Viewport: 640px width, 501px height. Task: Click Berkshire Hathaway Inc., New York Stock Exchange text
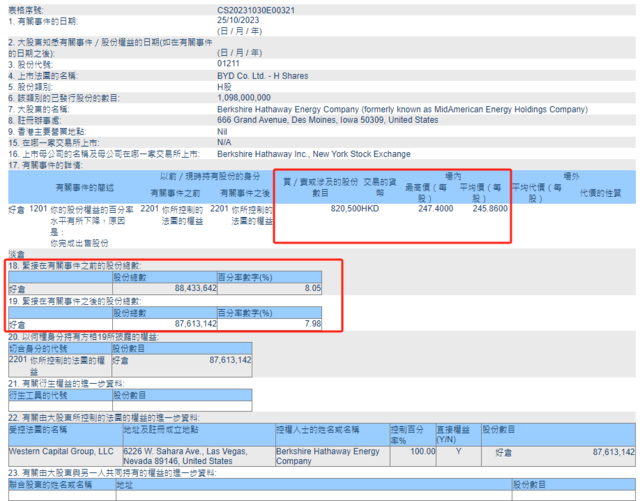click(x=329, y=153)
